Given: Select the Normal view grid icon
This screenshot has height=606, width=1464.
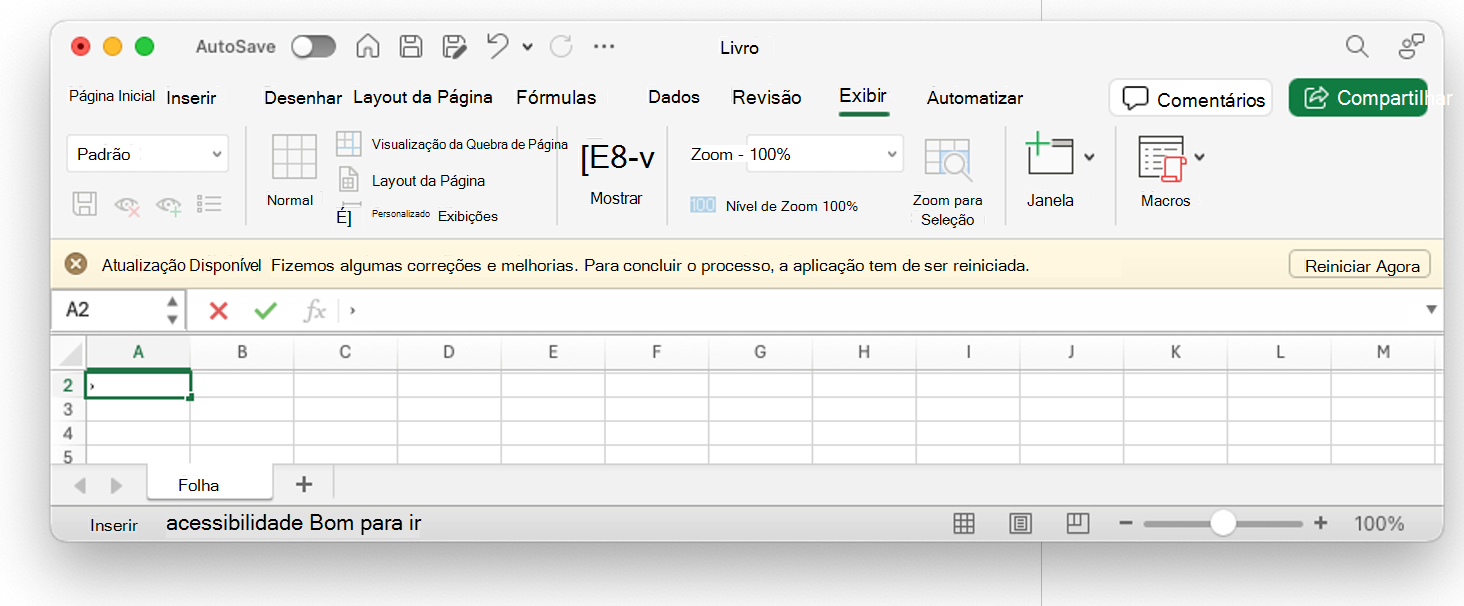Looking at the screenshot, I should (x=294, y=157).
